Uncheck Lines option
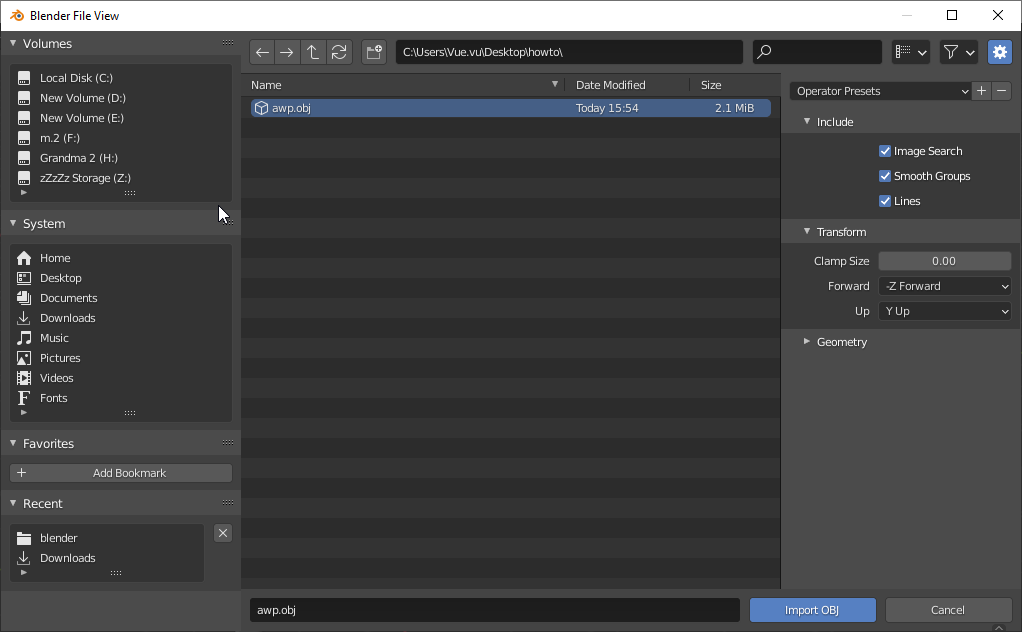The width and height of the screenshot is (1022, 632). coord(885,201)
